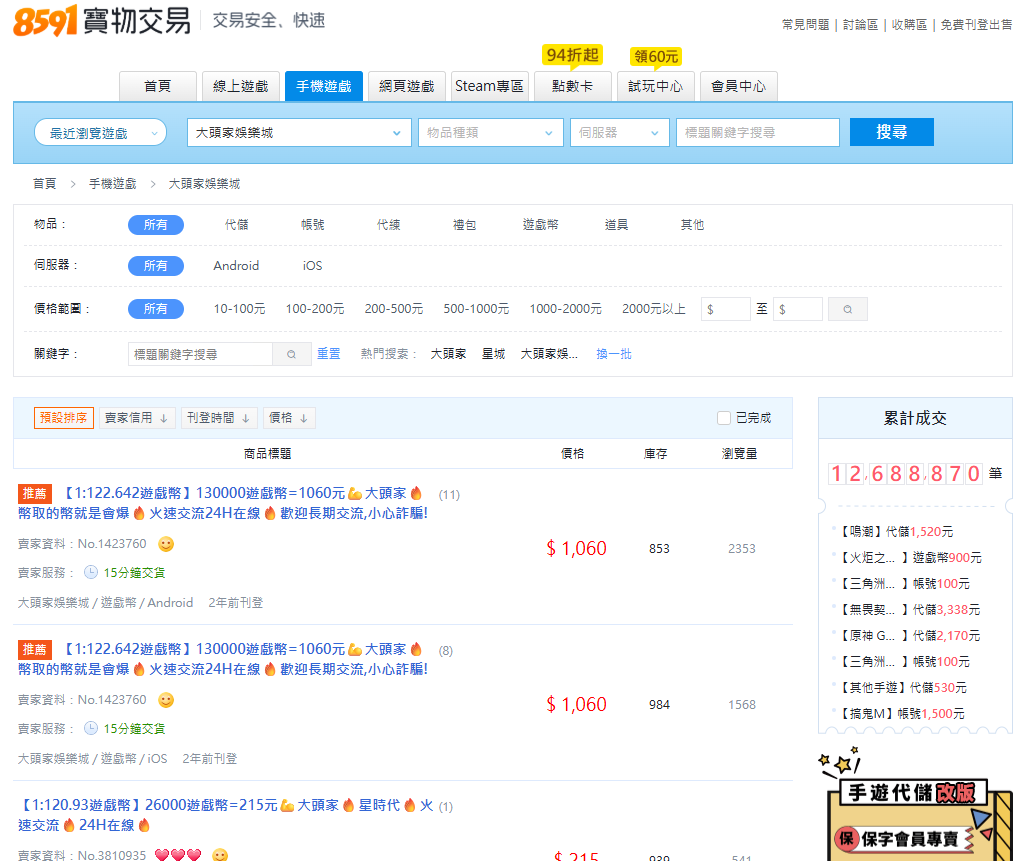Filter items by 代儲
The width and height of the screenshot is (1015, 861).
[x=236, y=225]
